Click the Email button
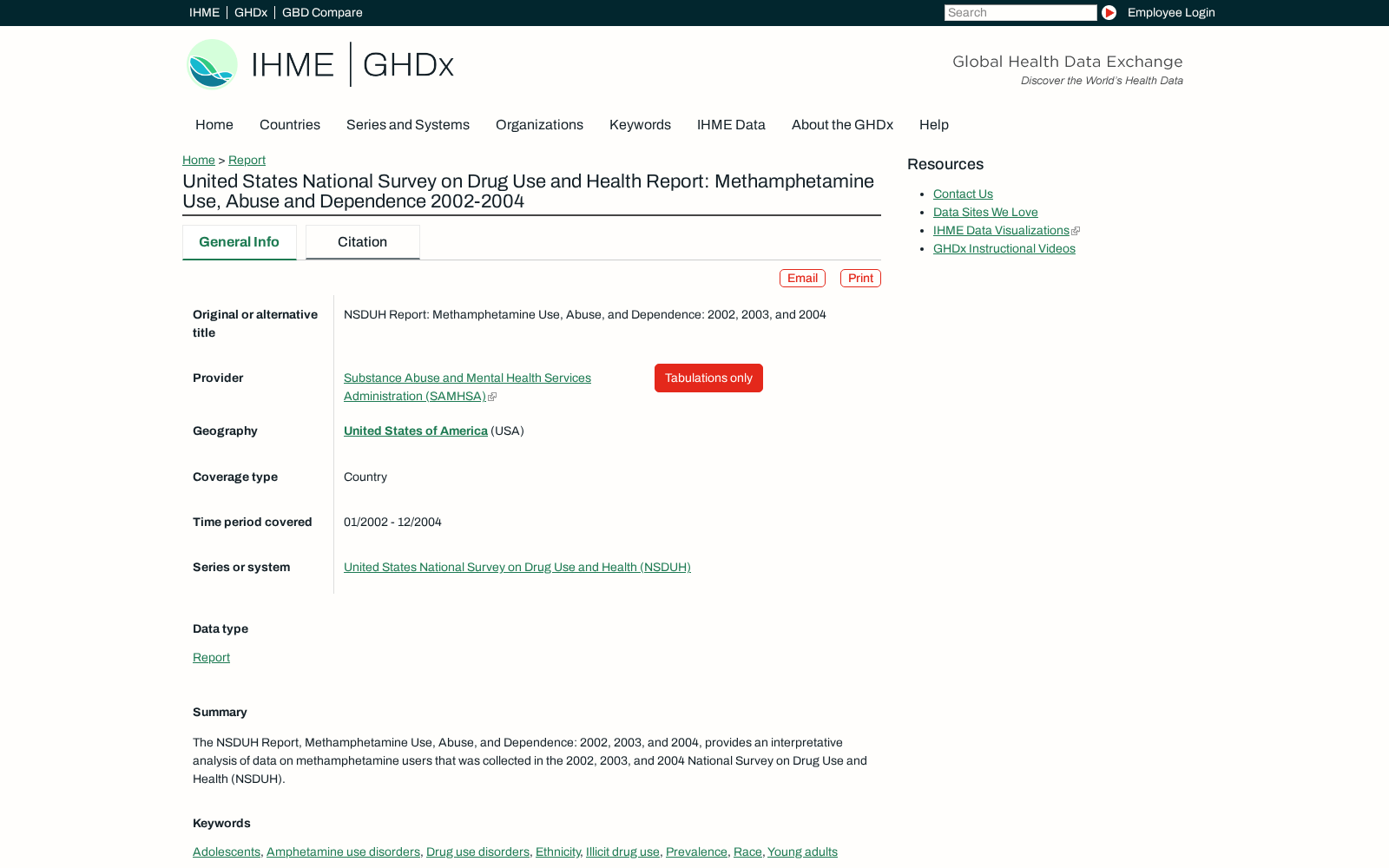The image size is (1389, 868). [x=802, y=278]
